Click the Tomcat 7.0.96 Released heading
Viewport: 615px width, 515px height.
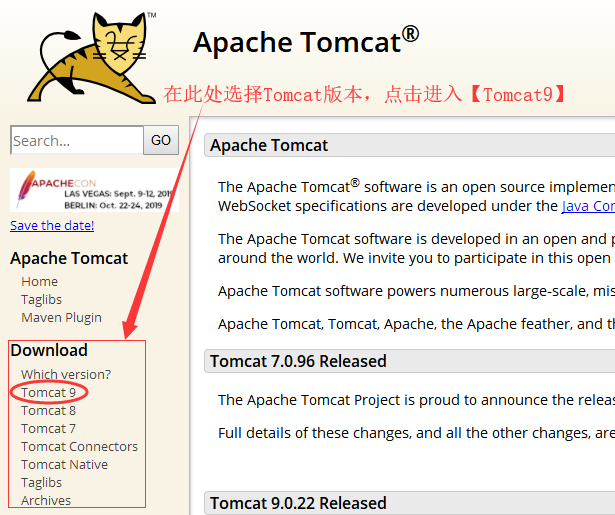coord(298,361)
